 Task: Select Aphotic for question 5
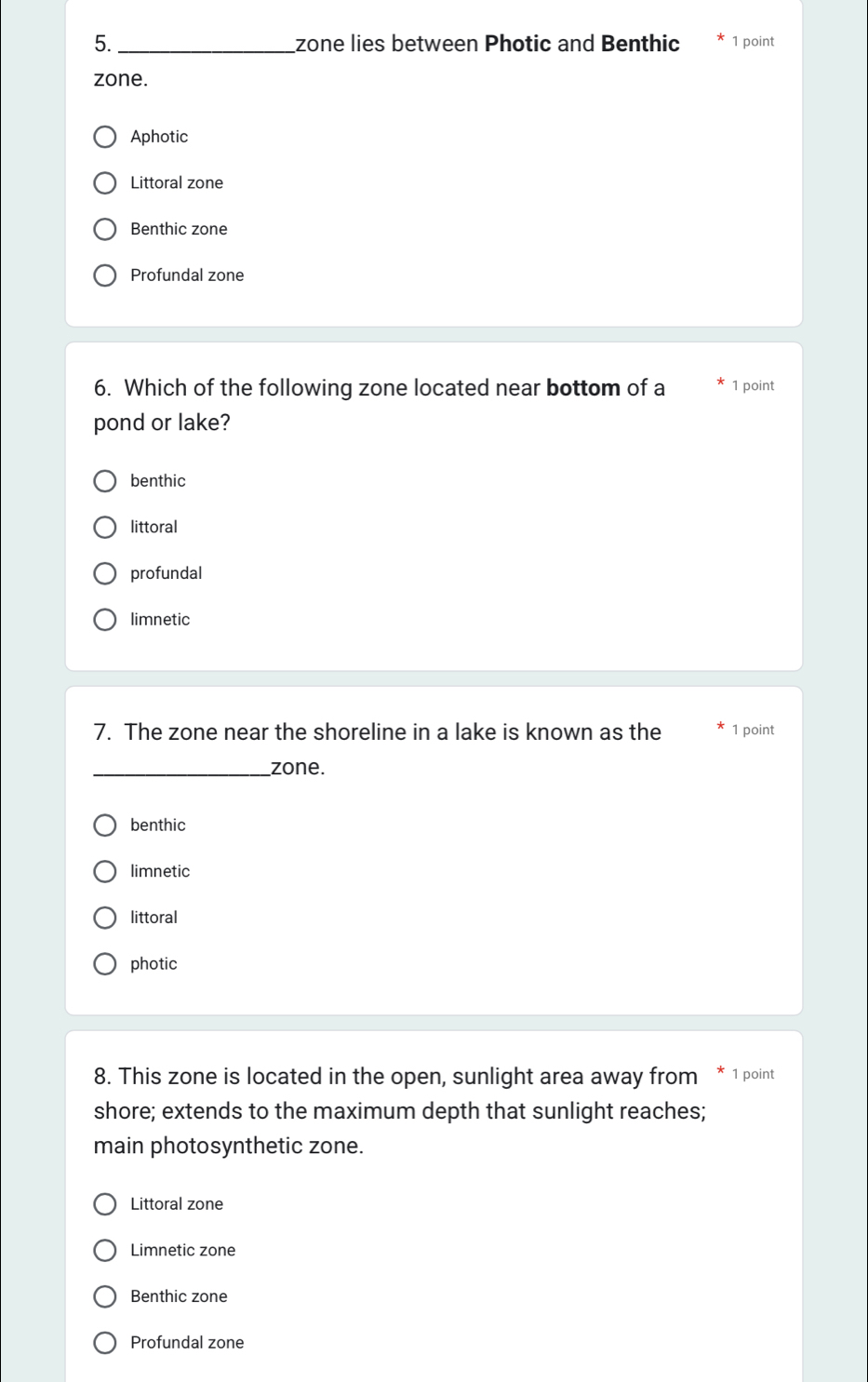(105, 138)
